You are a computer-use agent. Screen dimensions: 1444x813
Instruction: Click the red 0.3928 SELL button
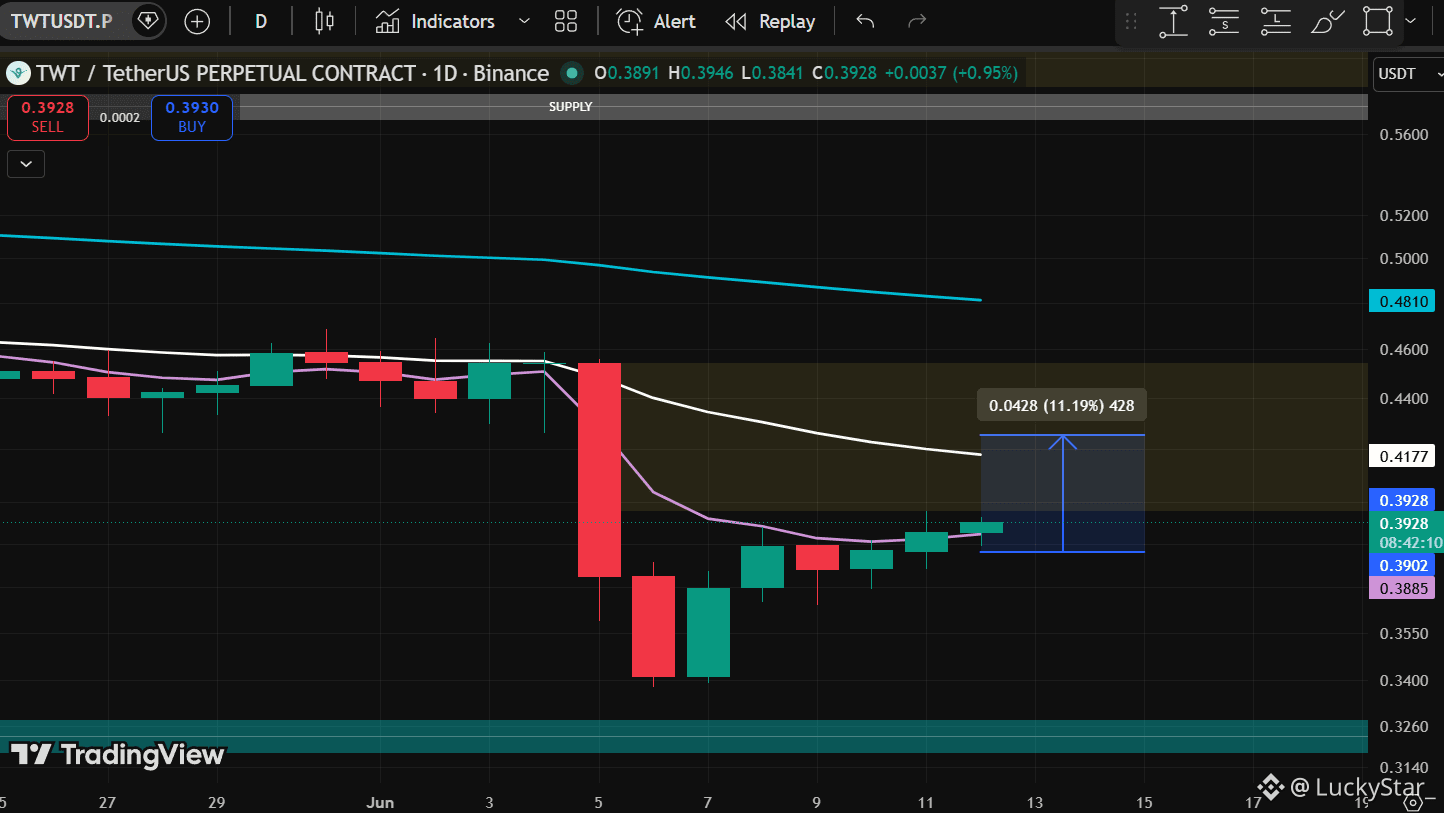tap(48, 117)
